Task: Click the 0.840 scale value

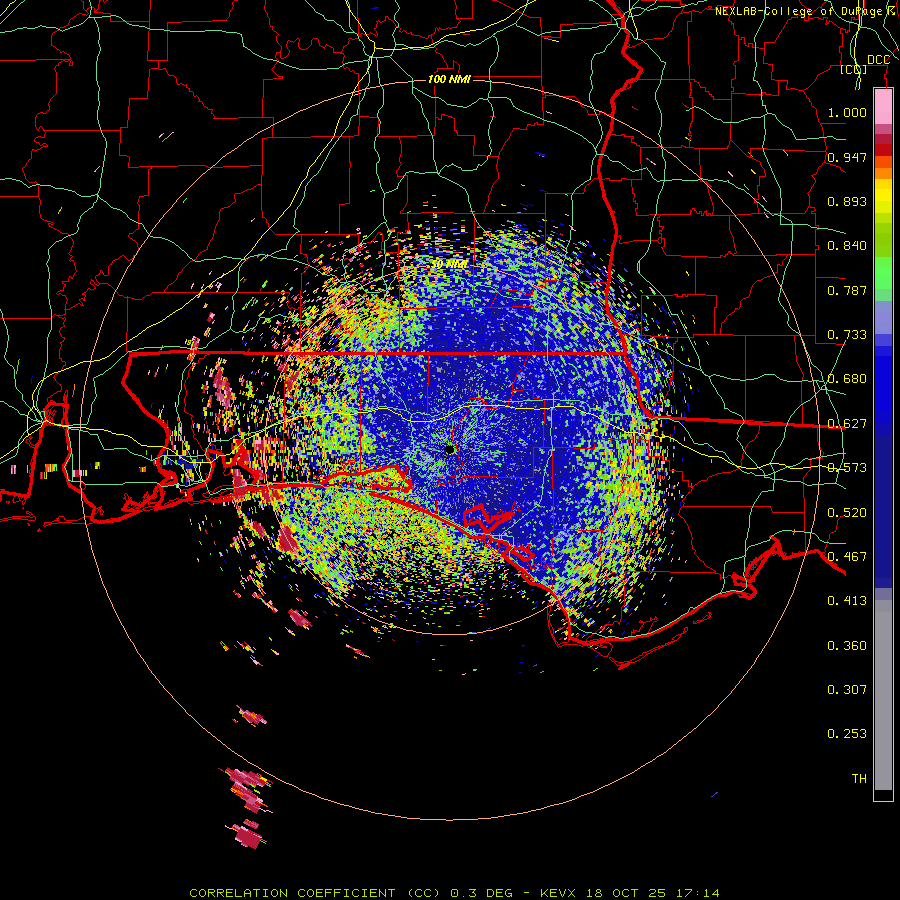Action: coord(847,246)
